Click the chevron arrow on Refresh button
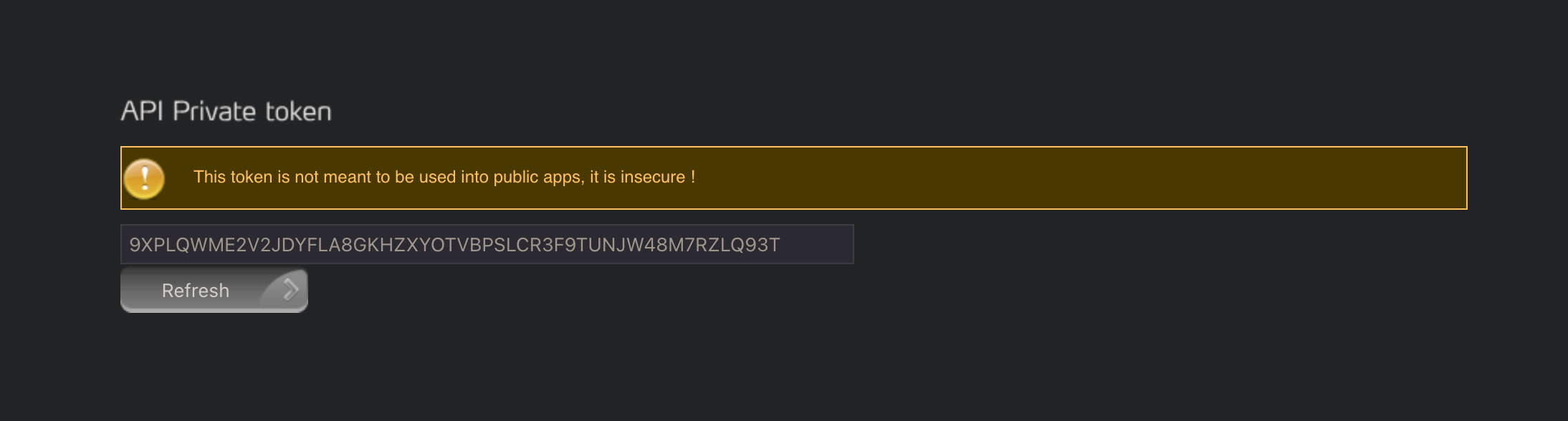 click(290, 289)
